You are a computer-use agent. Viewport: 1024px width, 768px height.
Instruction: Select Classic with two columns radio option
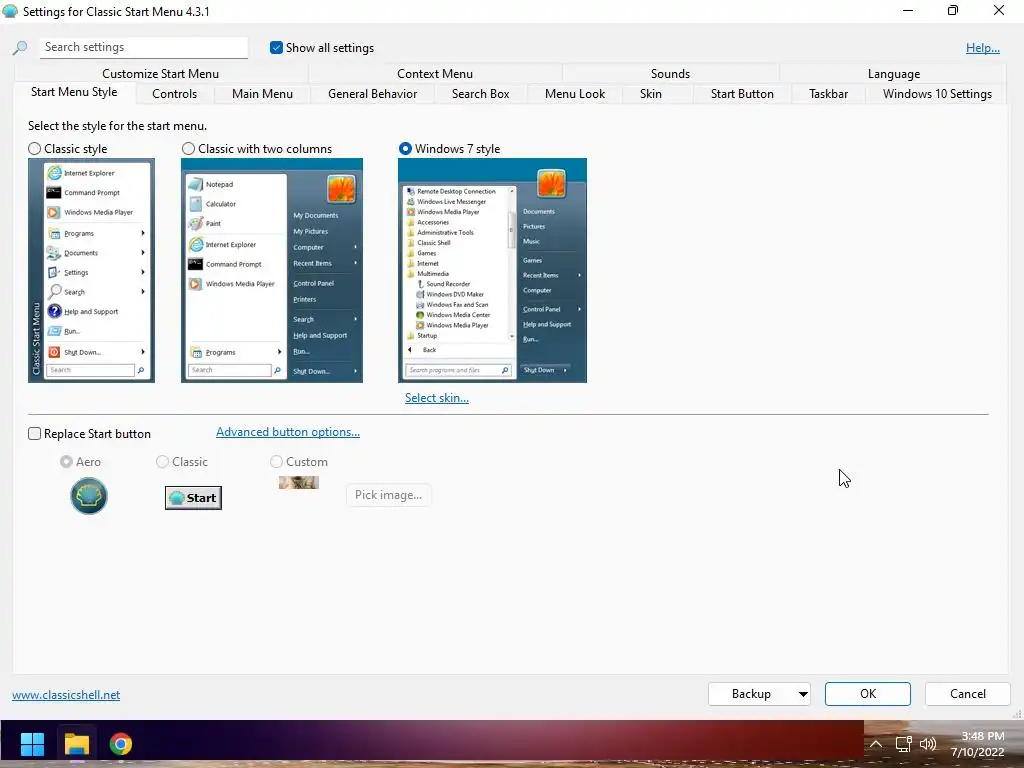click(188, 149)
